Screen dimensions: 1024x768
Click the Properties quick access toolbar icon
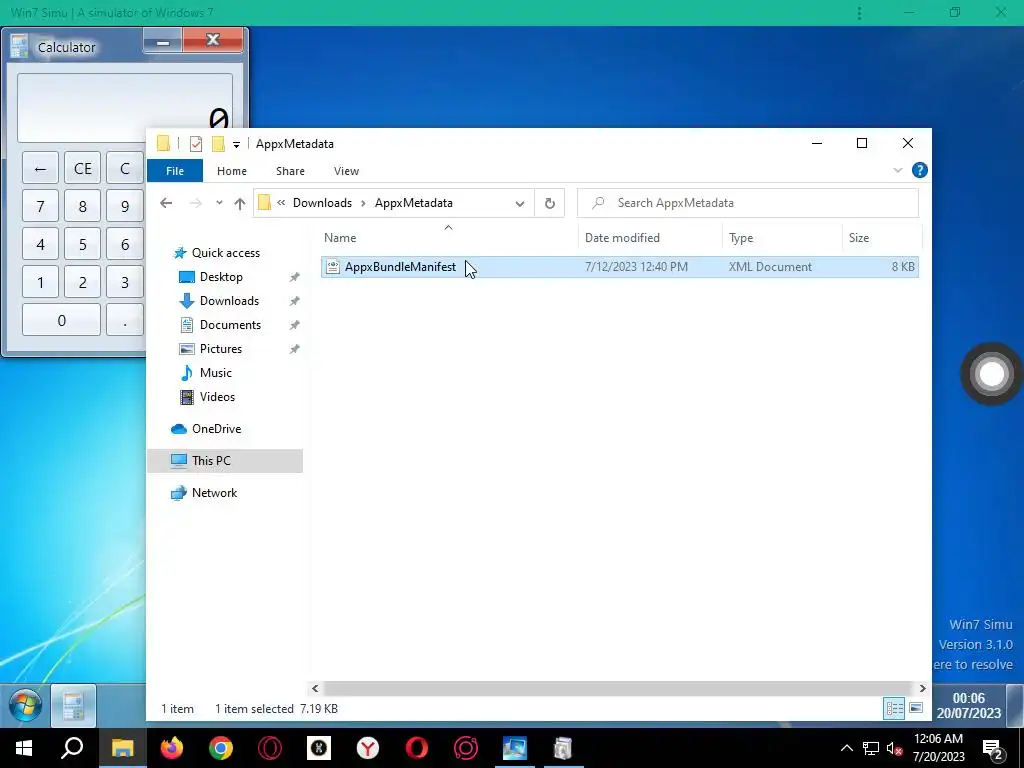(x=196, y=144)
